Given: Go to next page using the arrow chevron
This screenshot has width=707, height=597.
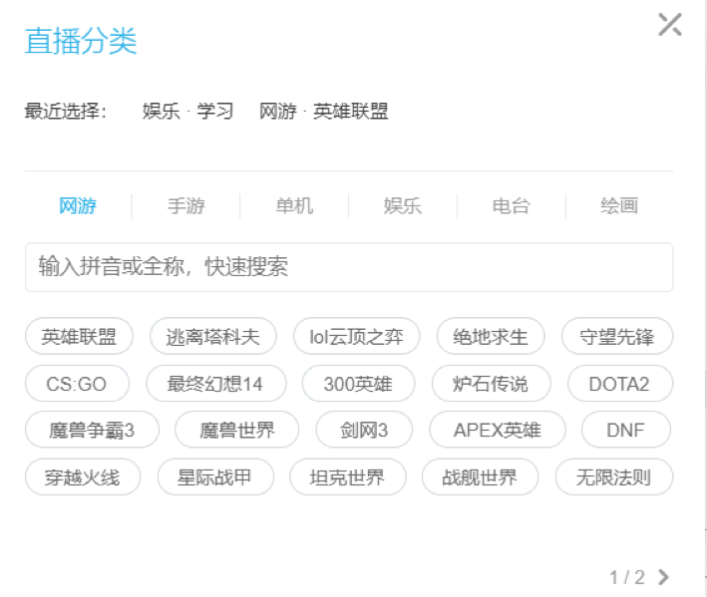Looking at the screenshot, I should [664, 577].
